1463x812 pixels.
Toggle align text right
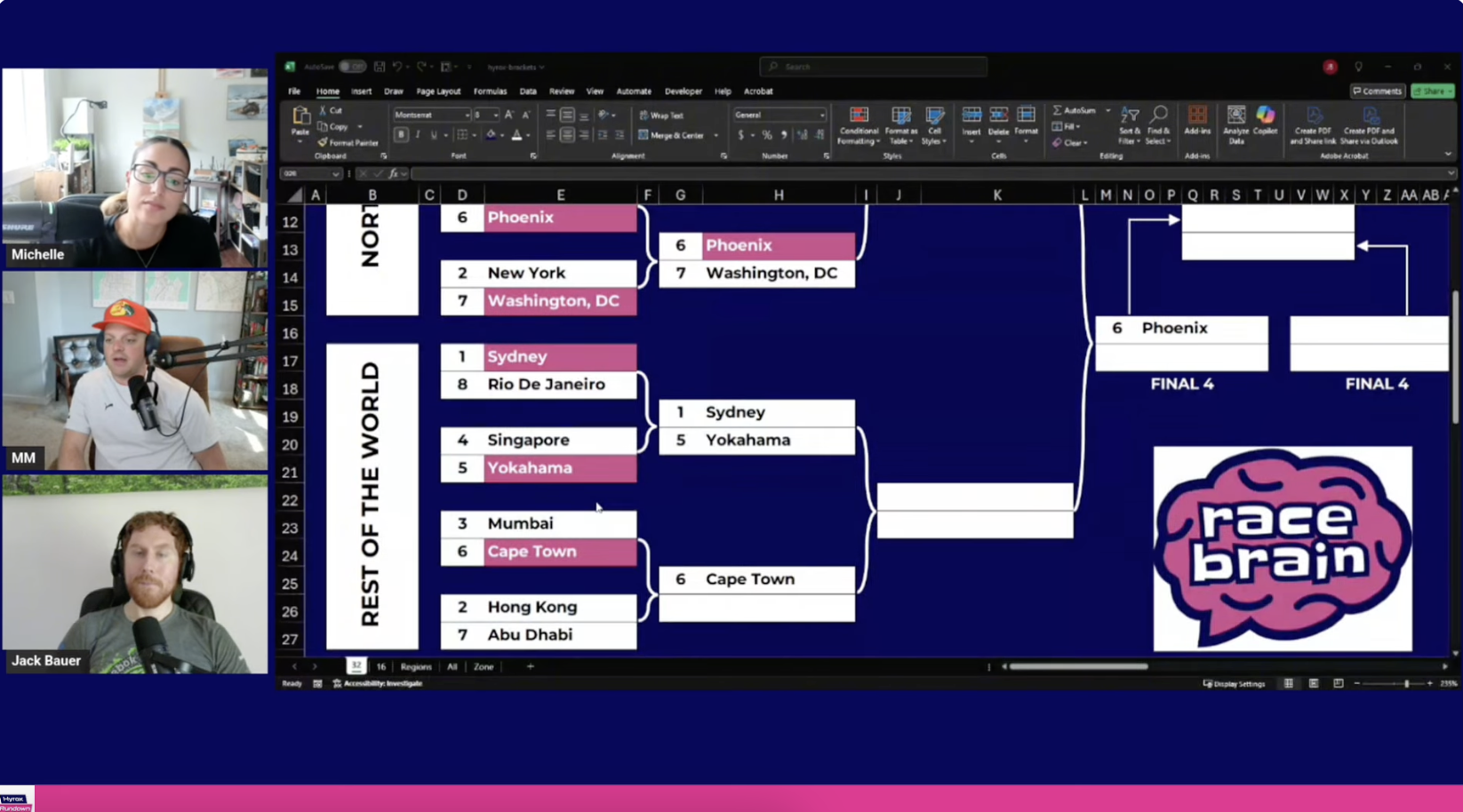click(x=583, y=135)
